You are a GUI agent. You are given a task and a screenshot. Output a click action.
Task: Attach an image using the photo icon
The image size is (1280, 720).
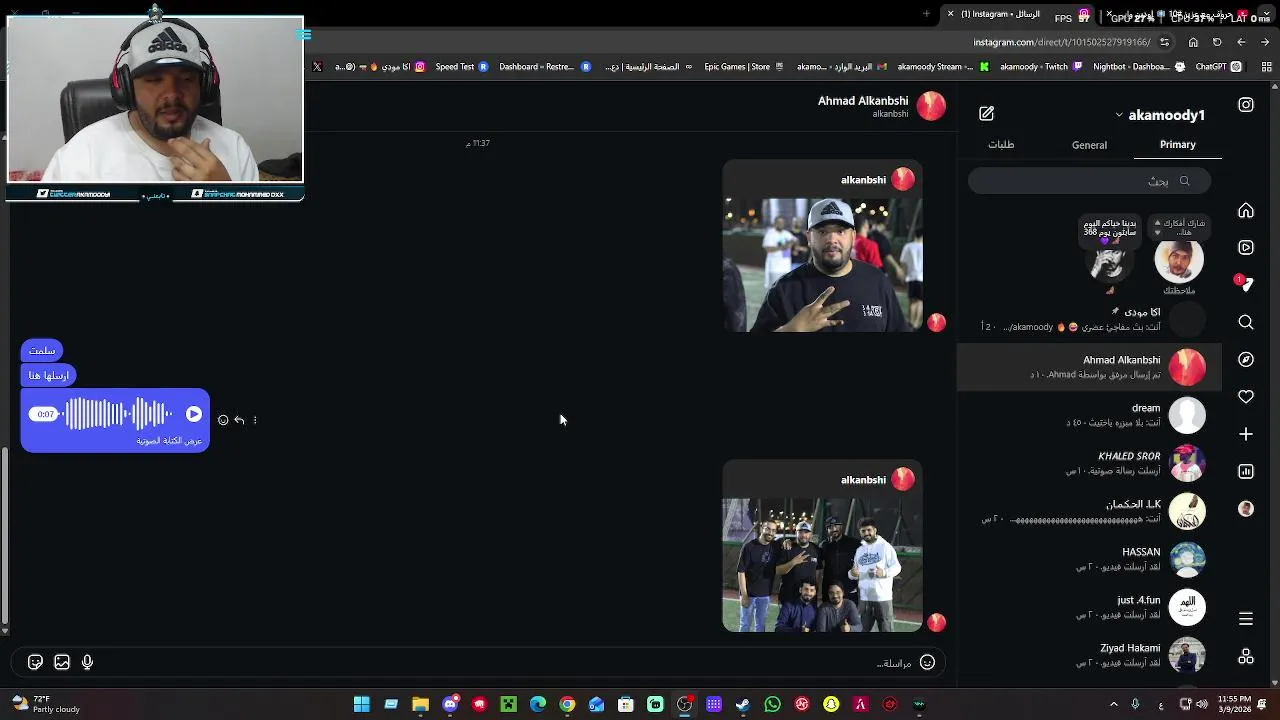click(62, 662)
